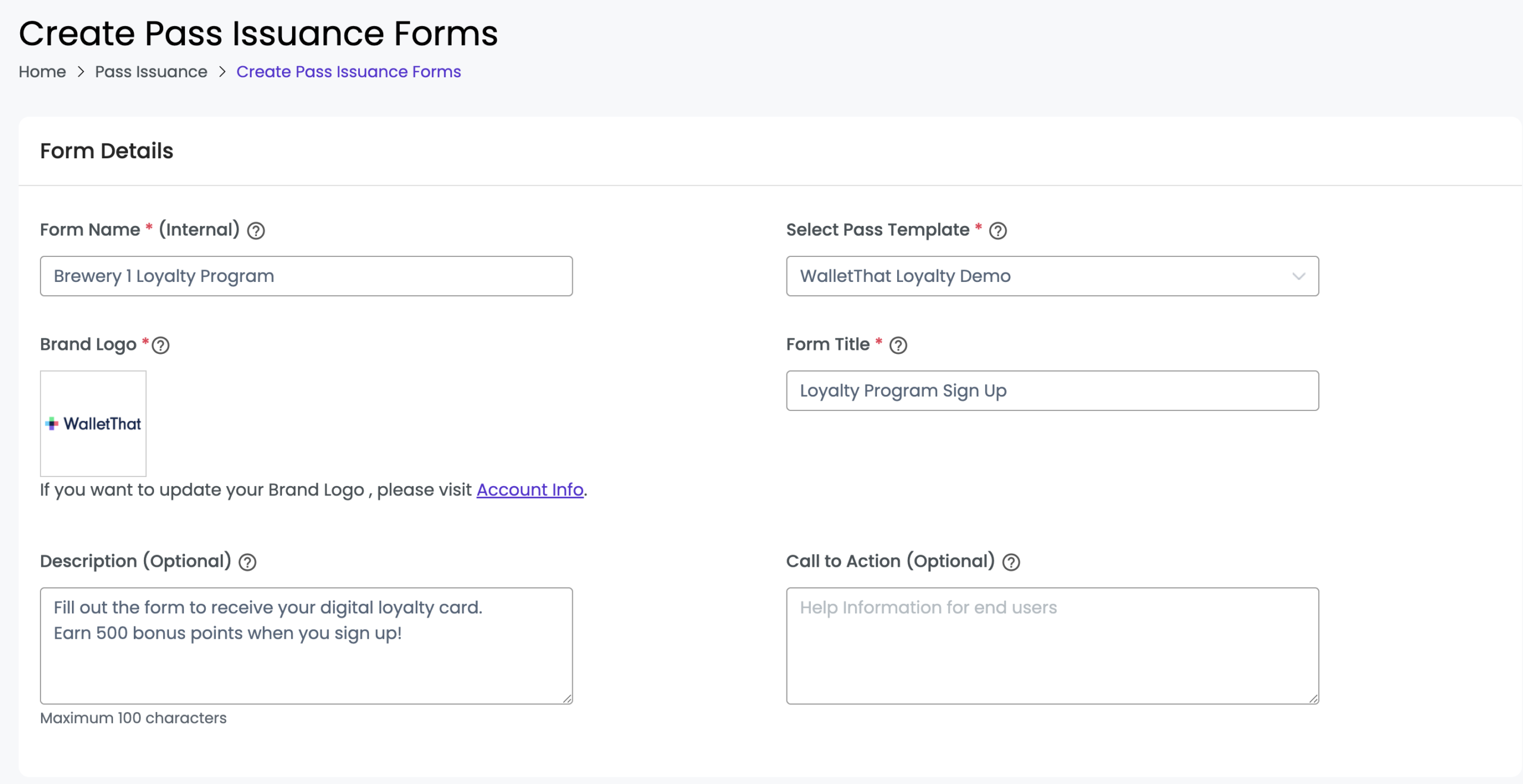Grab the Description box resize handle
The width and height of the screenshot is (1523, 784).
567,698
